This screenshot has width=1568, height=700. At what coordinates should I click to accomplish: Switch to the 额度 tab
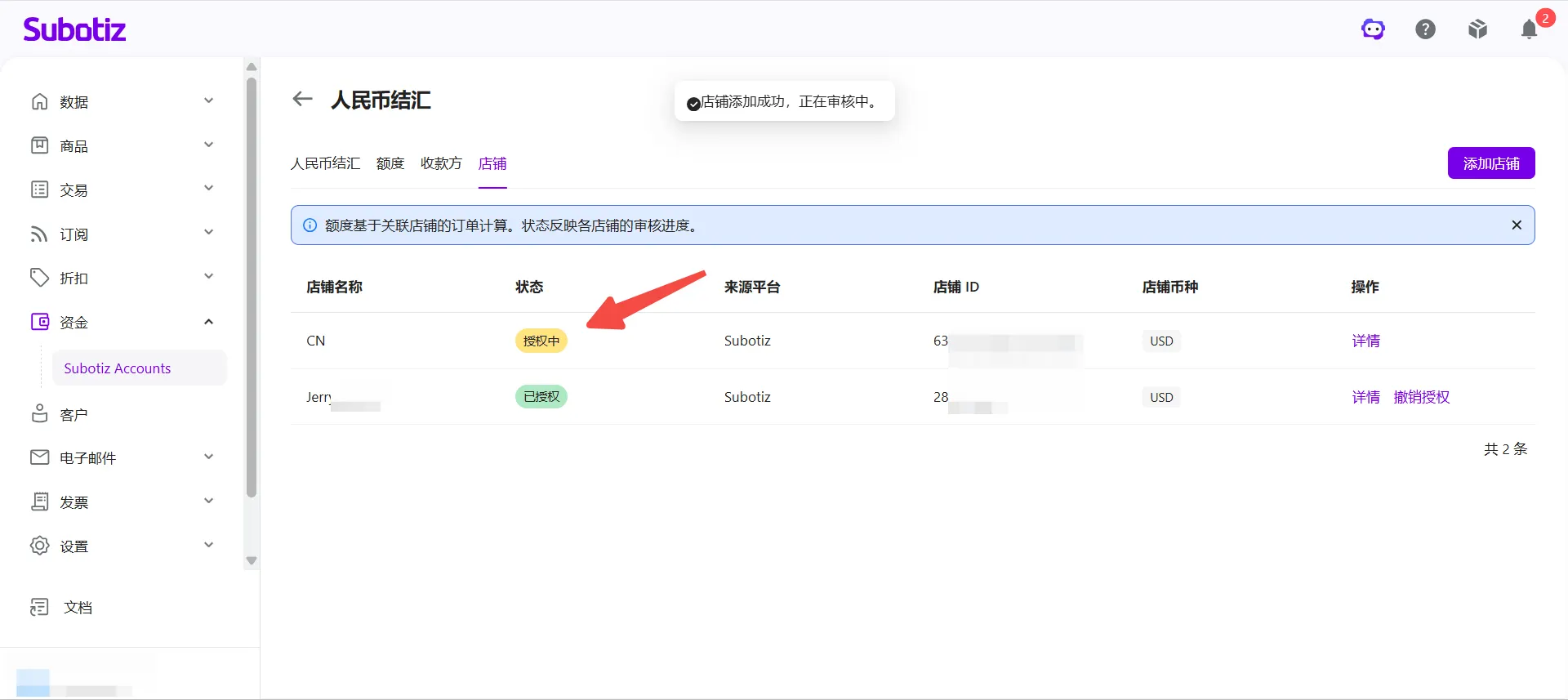(x=390, y=163)
